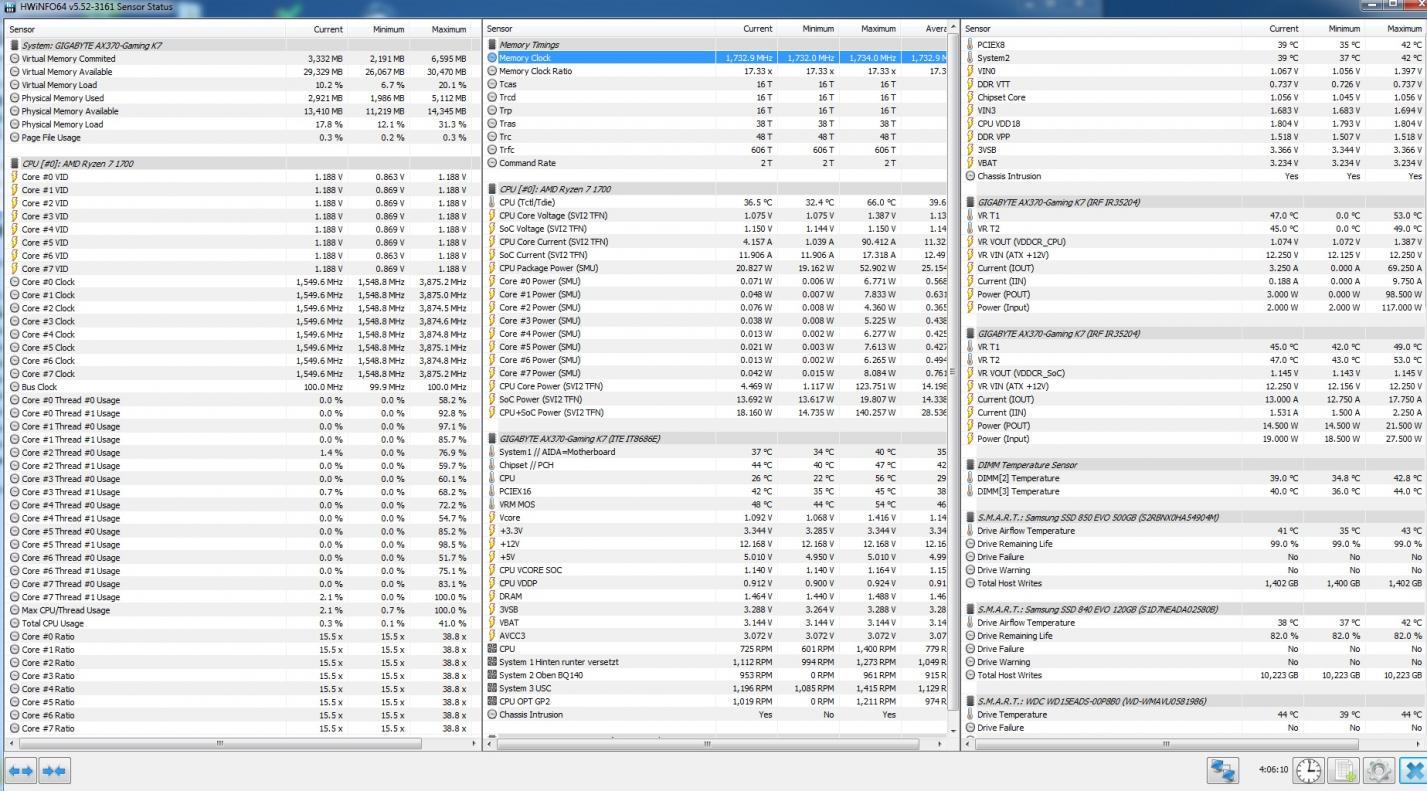The height and width of the screenshot is (791, 1427).
Task: Select the CPU Core Current (SVI2 TFN) row
Action: [715, 242]
